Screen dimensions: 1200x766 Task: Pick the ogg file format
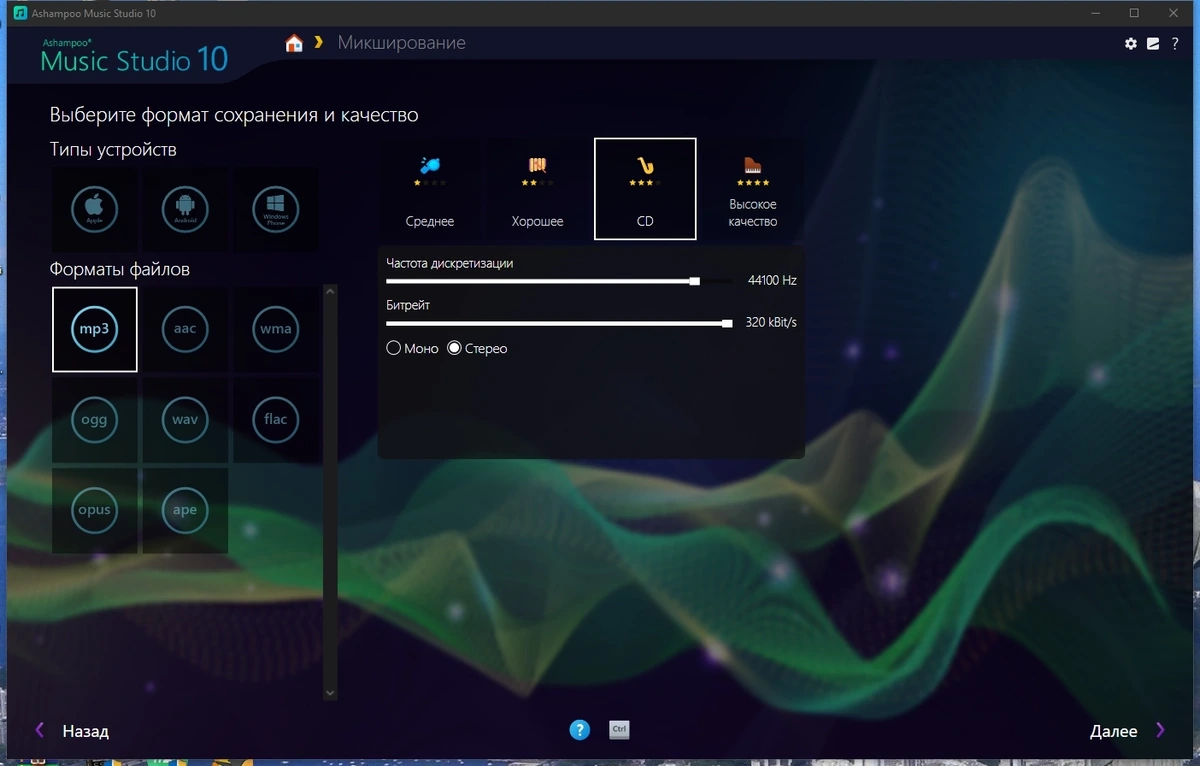(95, 420)
